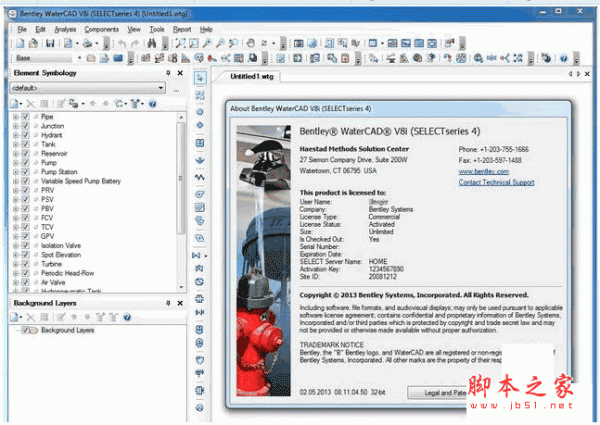Close the Background Layers panel
600x425 pixels.
point(180,303)
